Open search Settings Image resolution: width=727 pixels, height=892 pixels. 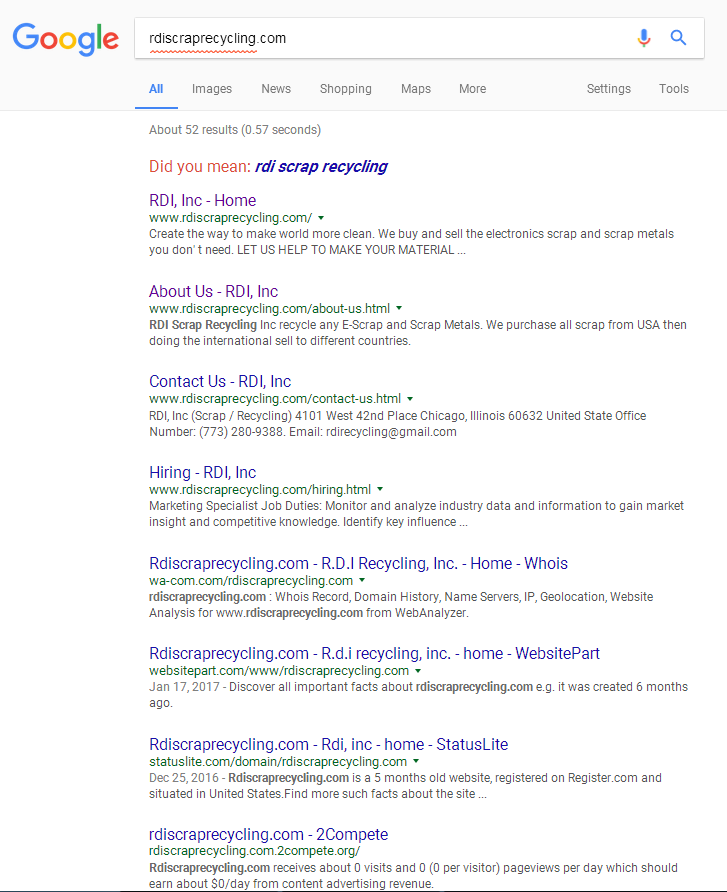coord(609,89)
